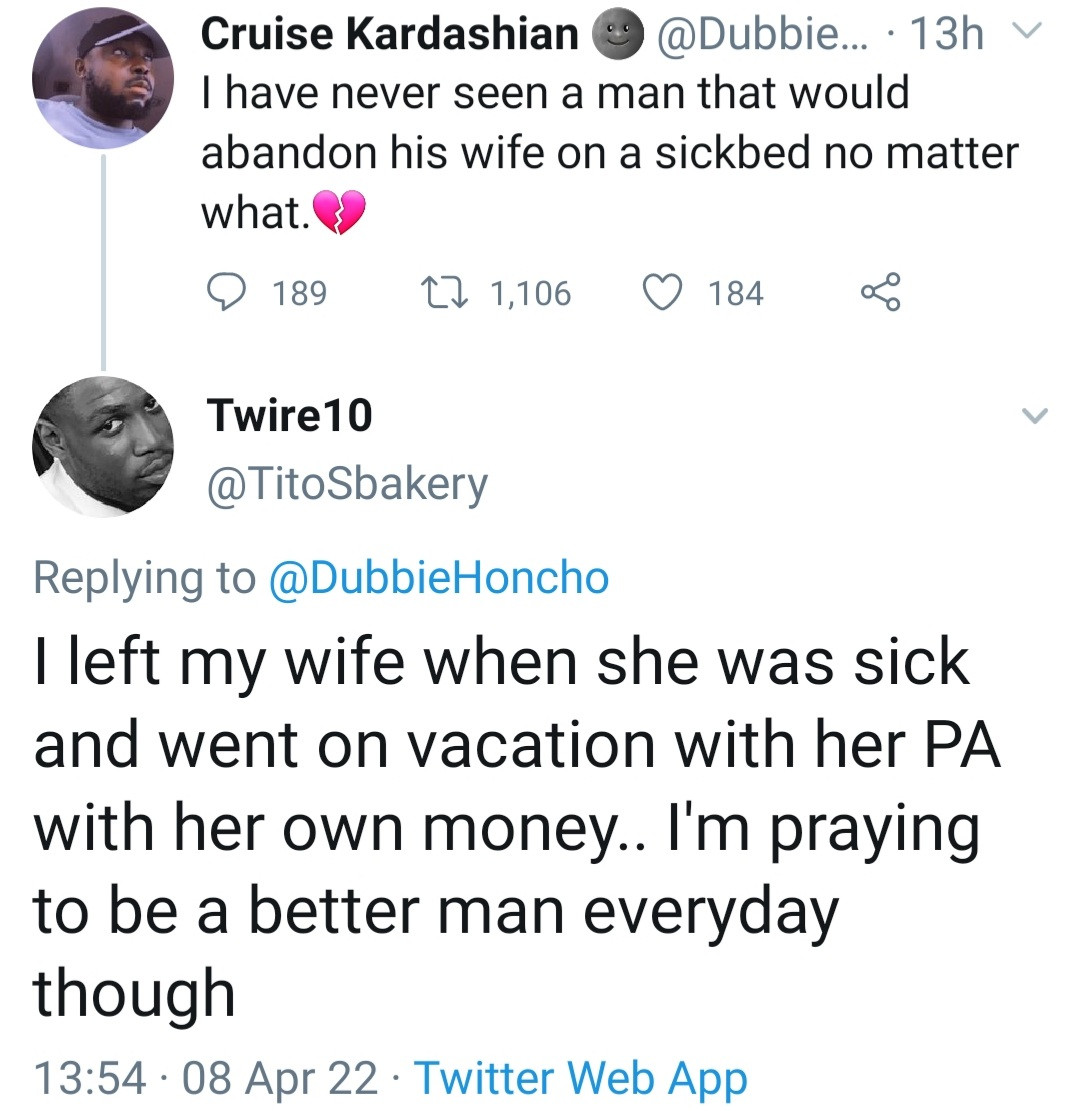Open the Twire10 reply options chevron

pyautogui.click(x=1037, y=415)
